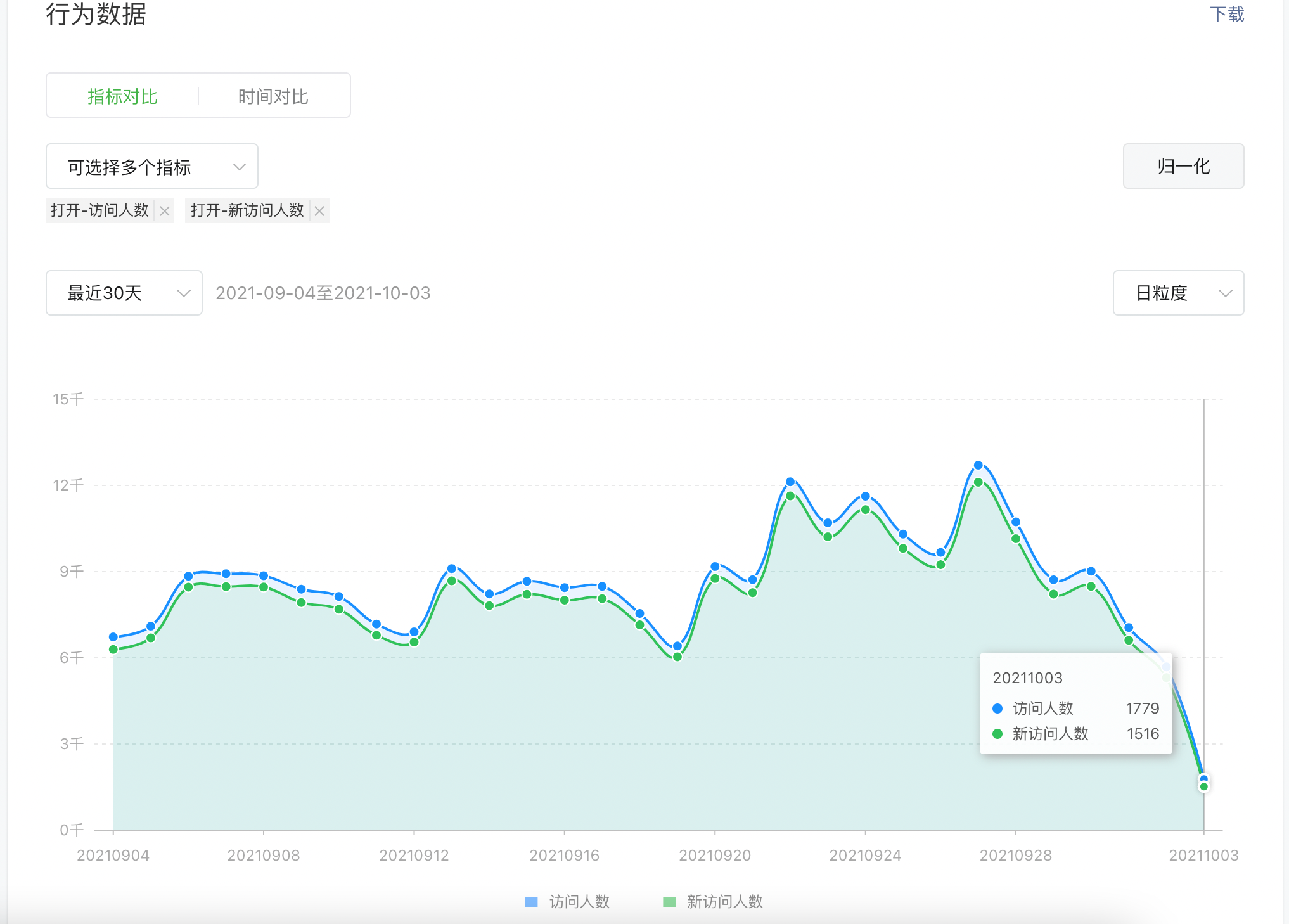This screenshot has height=924, width=1289.
Task: Toggle 新访问人数 series via green legend square
Action: point(669,901)
